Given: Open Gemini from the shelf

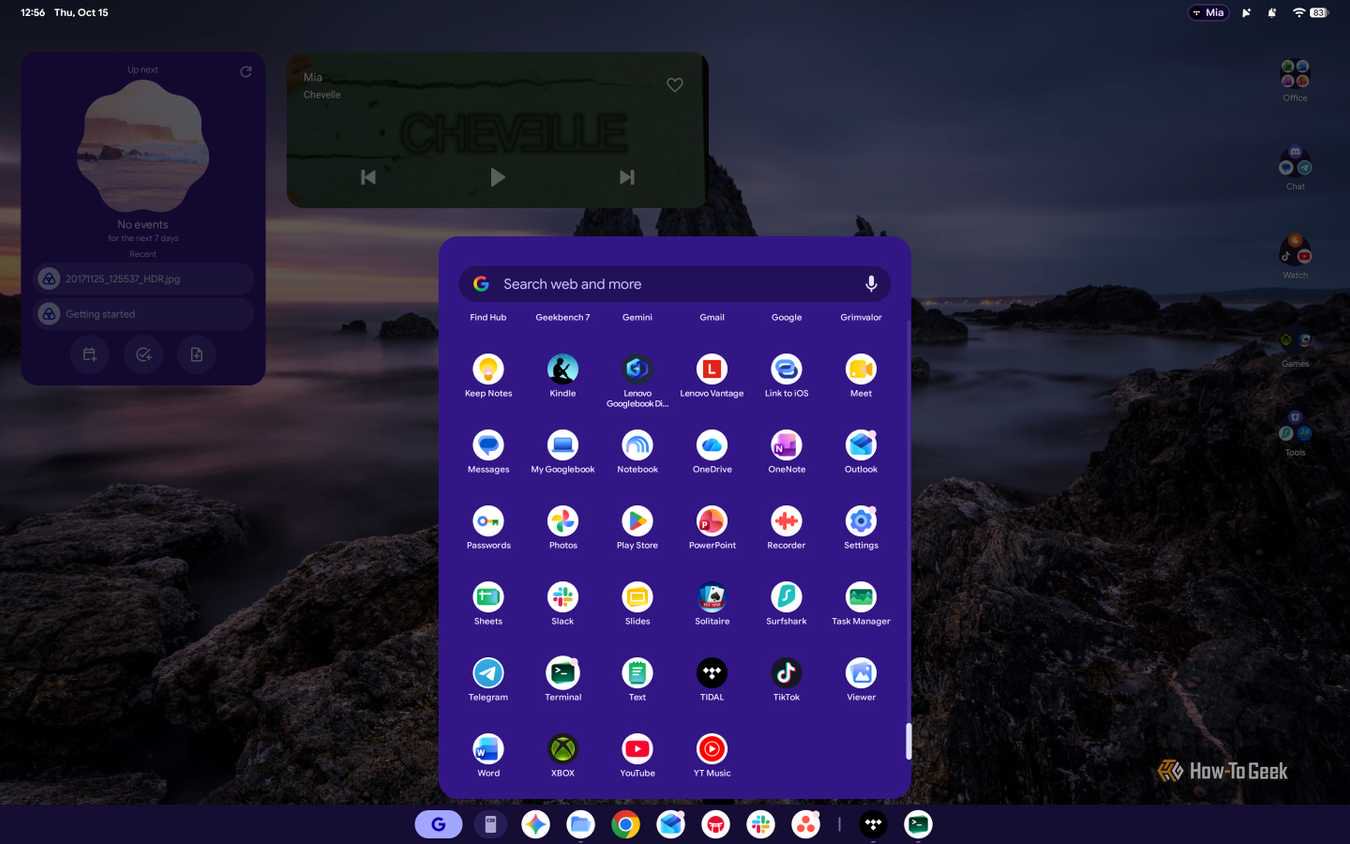Looking at the screenshot, I should [536, 825].
